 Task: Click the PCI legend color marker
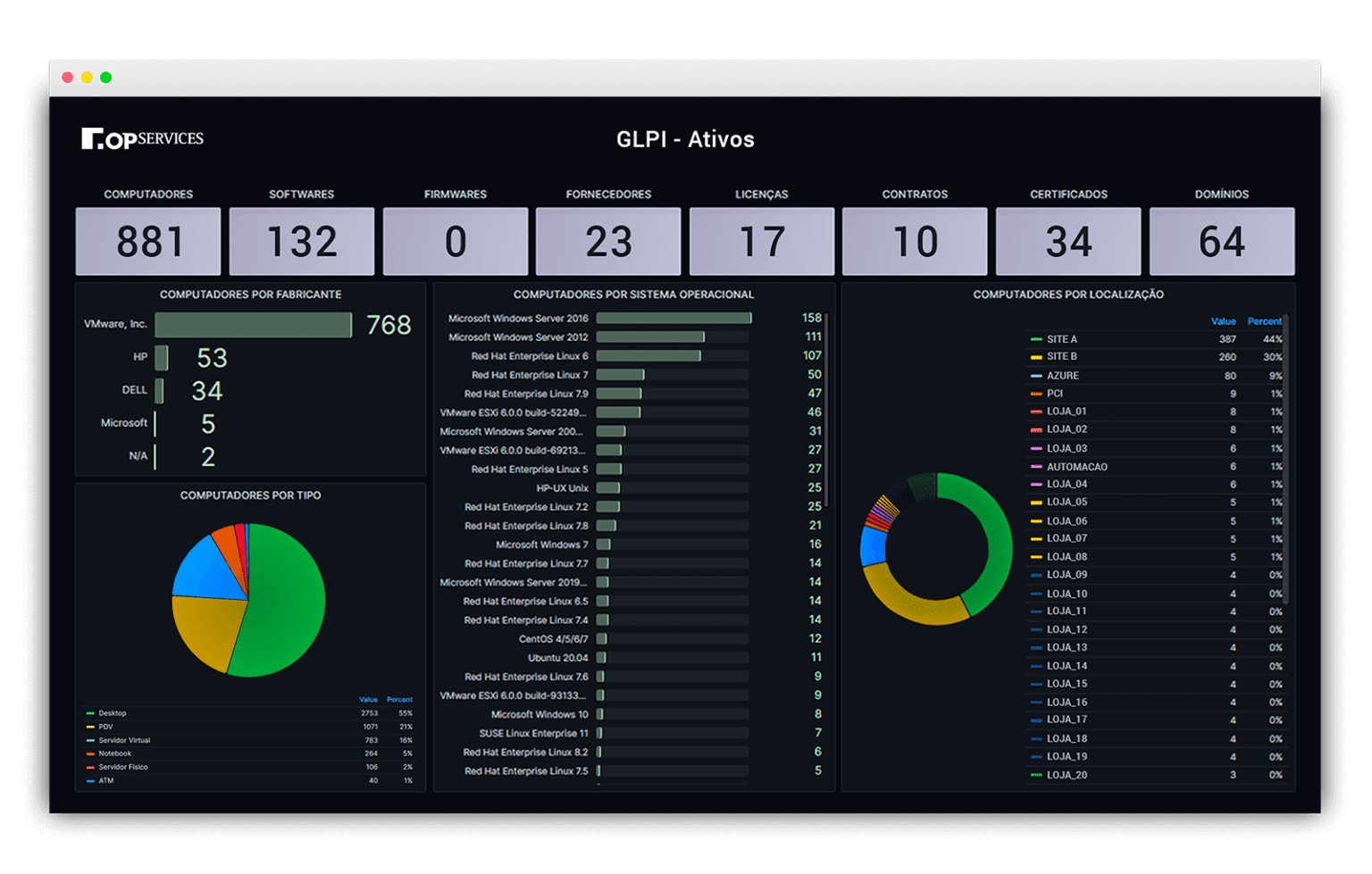(1036, 394)
